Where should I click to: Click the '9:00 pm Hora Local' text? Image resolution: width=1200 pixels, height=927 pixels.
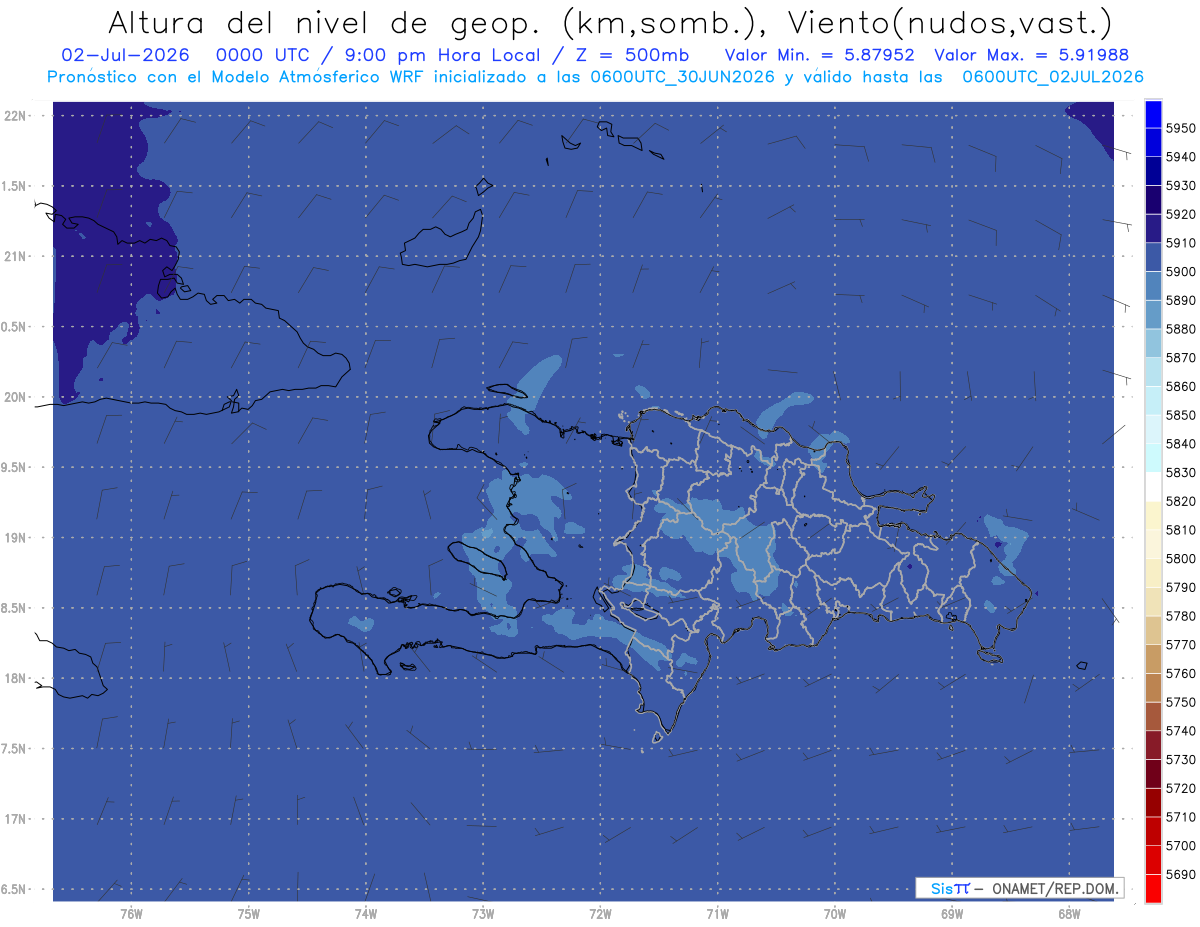click(441, 55)
